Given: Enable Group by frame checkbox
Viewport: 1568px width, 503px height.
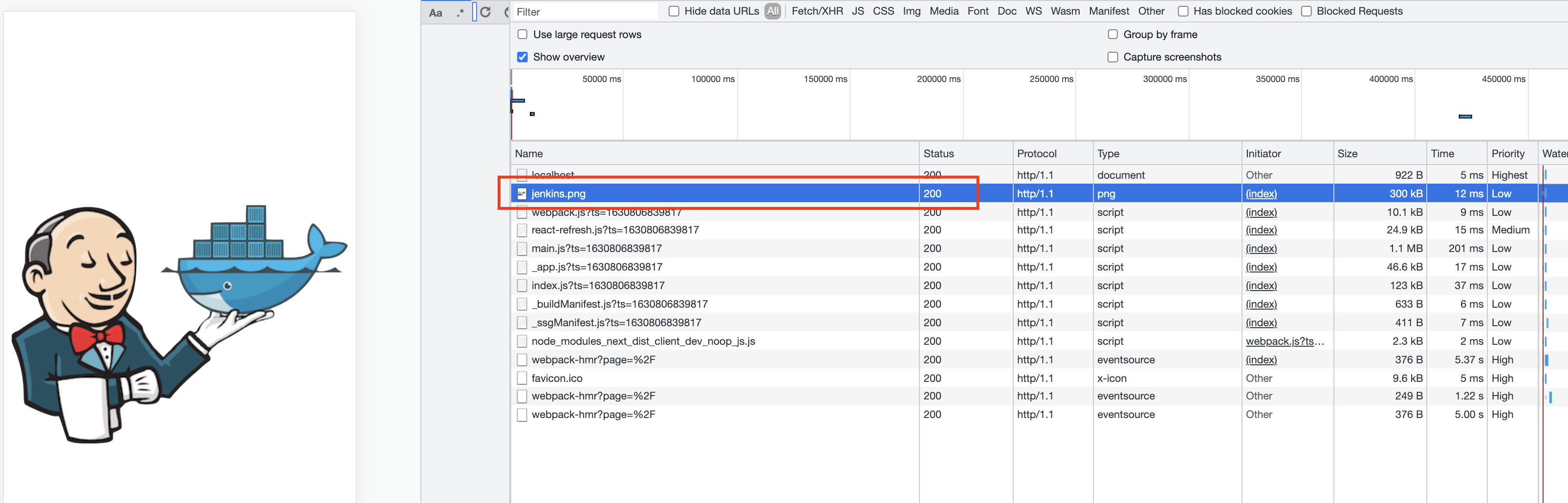Looking at the screenshot, I should [x=1112, y=34].
